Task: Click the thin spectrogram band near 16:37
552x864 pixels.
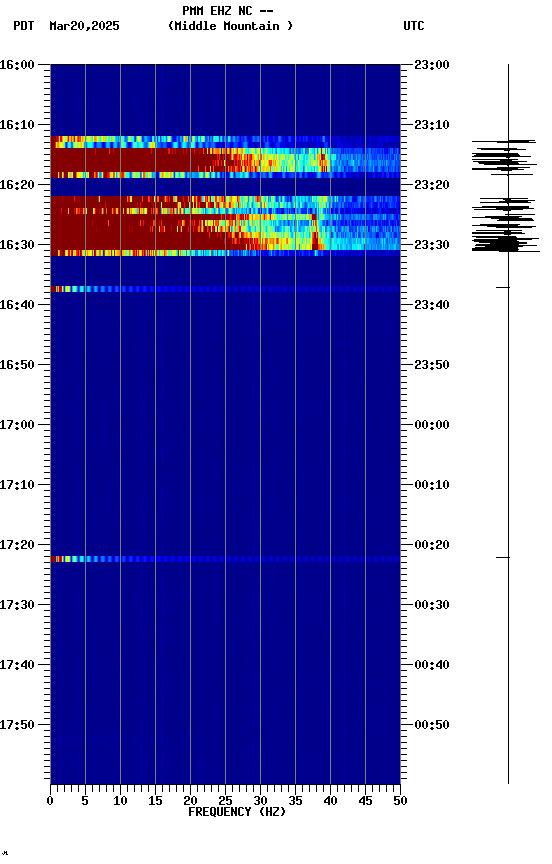Action: 225,289
